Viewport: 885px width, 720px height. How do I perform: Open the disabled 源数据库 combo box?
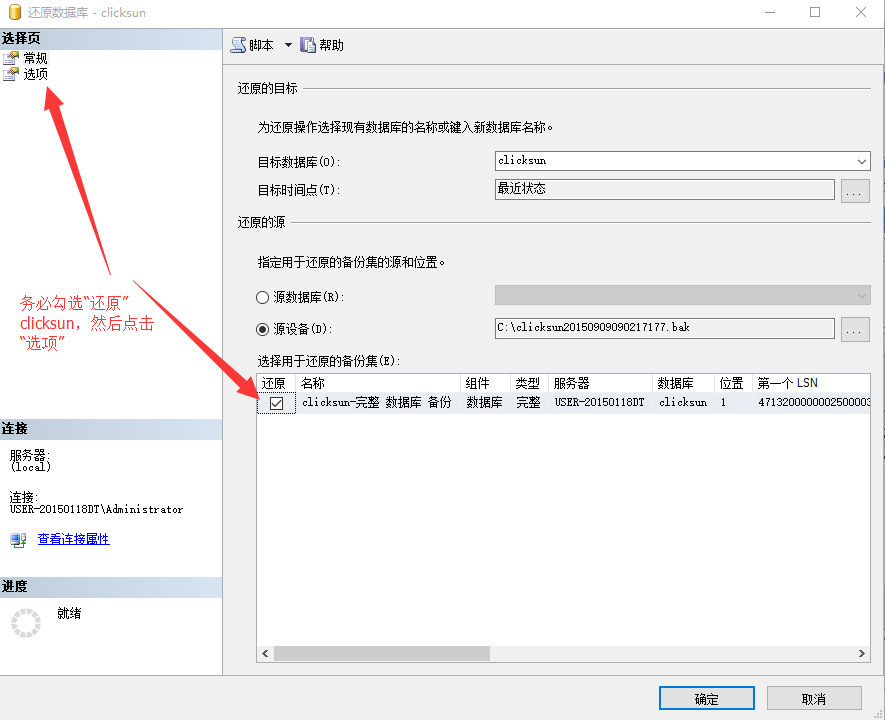[682, 296]
